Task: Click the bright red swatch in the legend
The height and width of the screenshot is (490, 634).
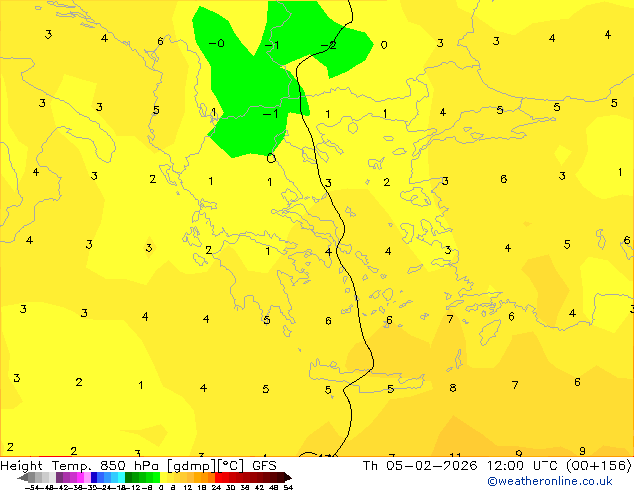Action: [x=218, y=477]
